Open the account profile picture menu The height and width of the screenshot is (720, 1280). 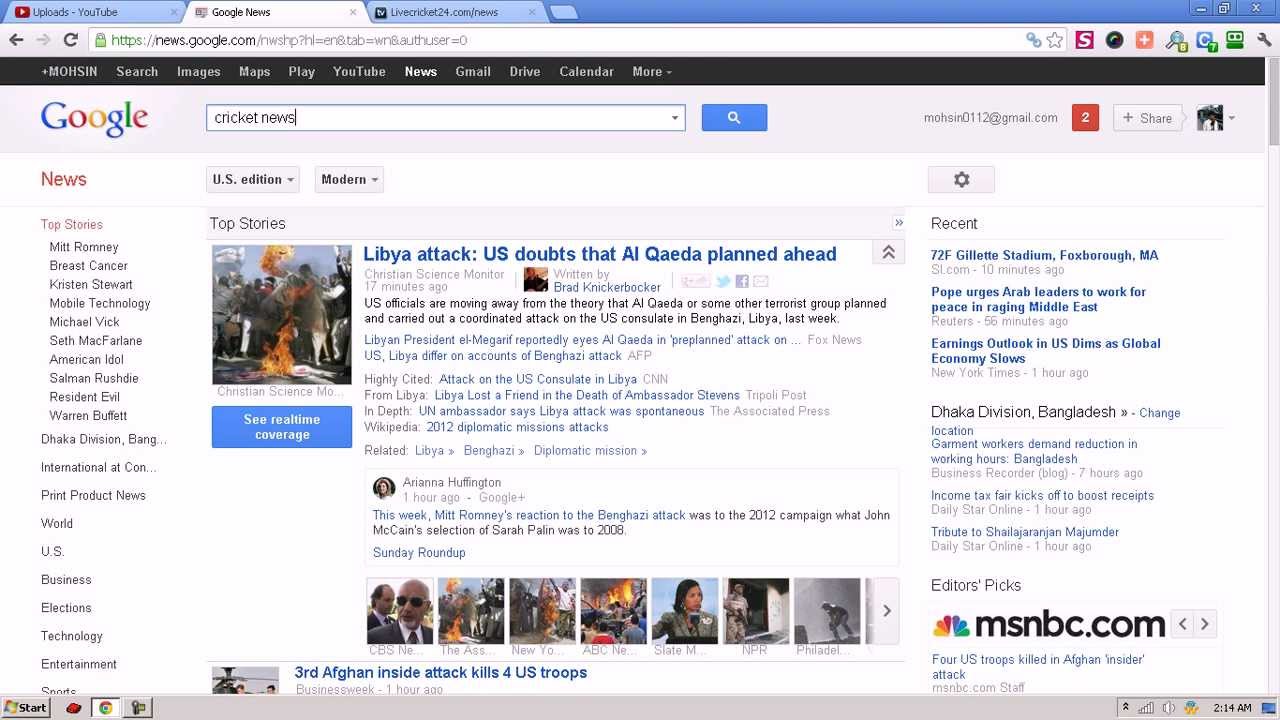pos(1216,118)
